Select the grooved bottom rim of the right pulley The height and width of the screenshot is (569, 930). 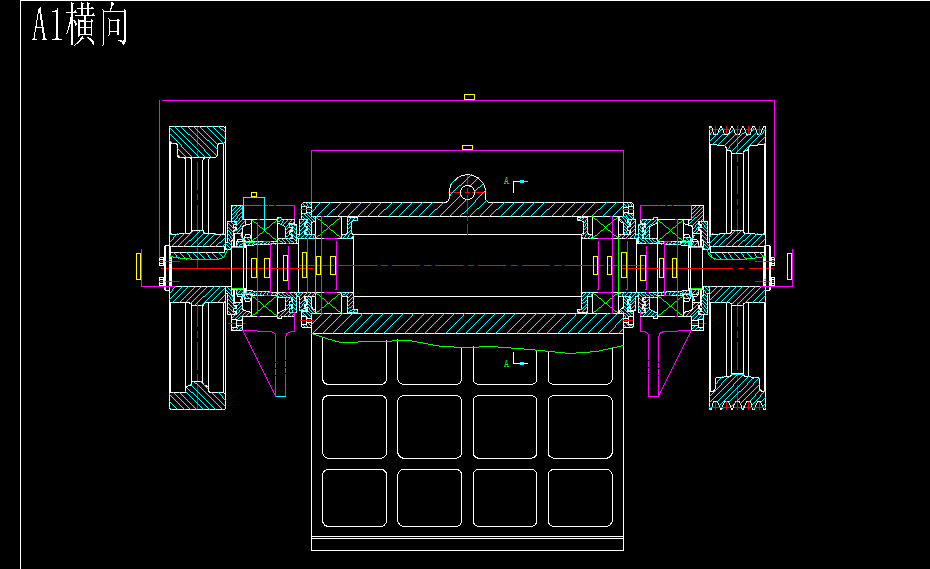[x=737, y=393]
